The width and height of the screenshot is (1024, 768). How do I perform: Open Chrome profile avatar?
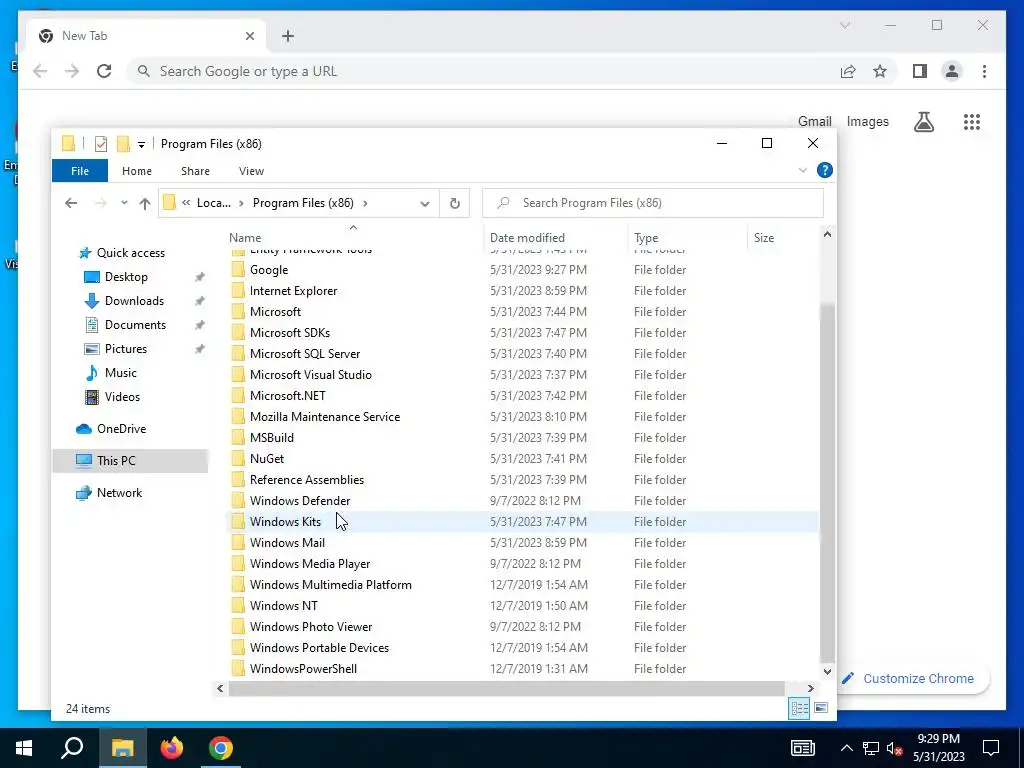[x=952, y=71]
